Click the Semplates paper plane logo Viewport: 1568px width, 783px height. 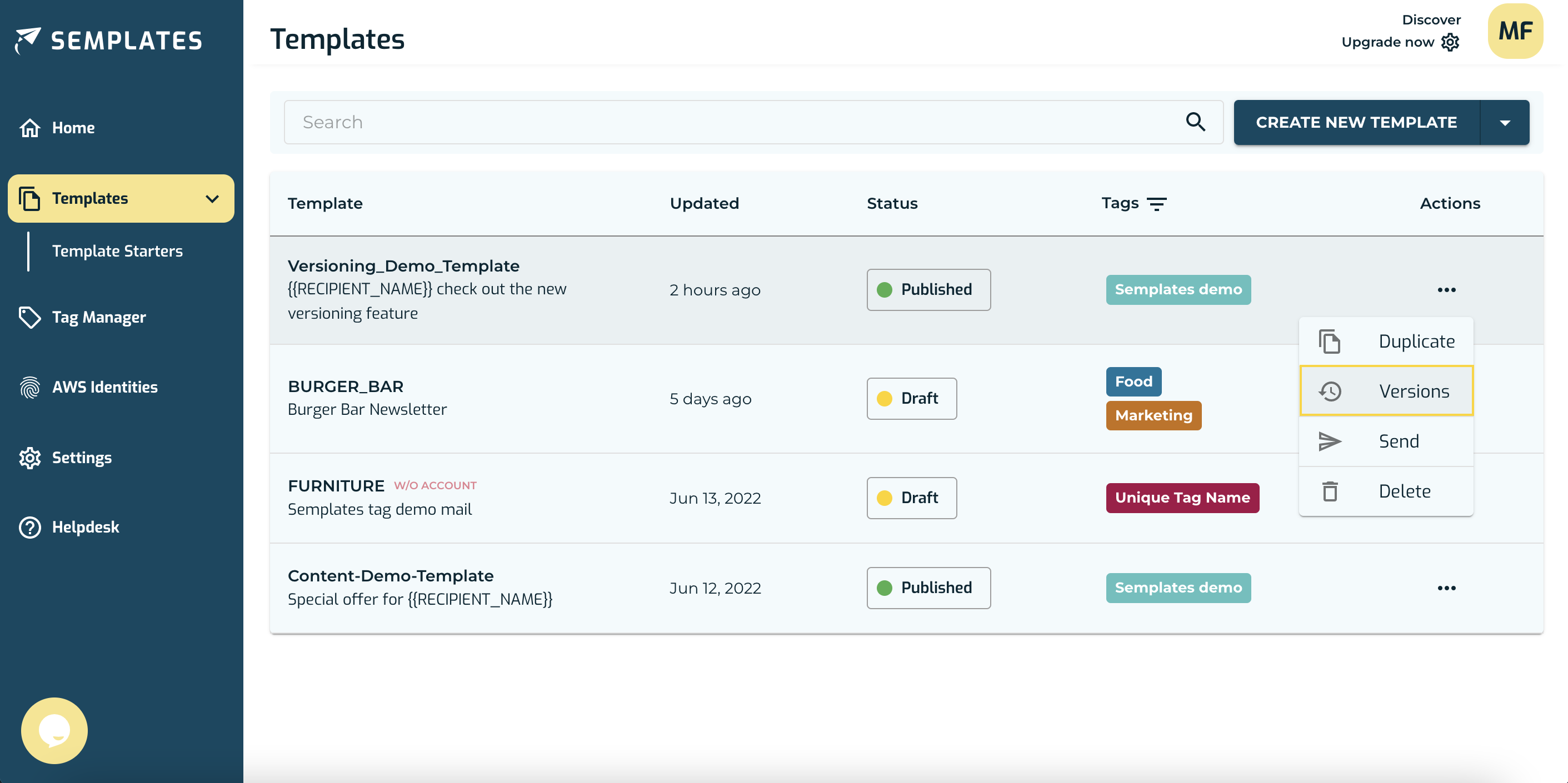click(27, 40)
